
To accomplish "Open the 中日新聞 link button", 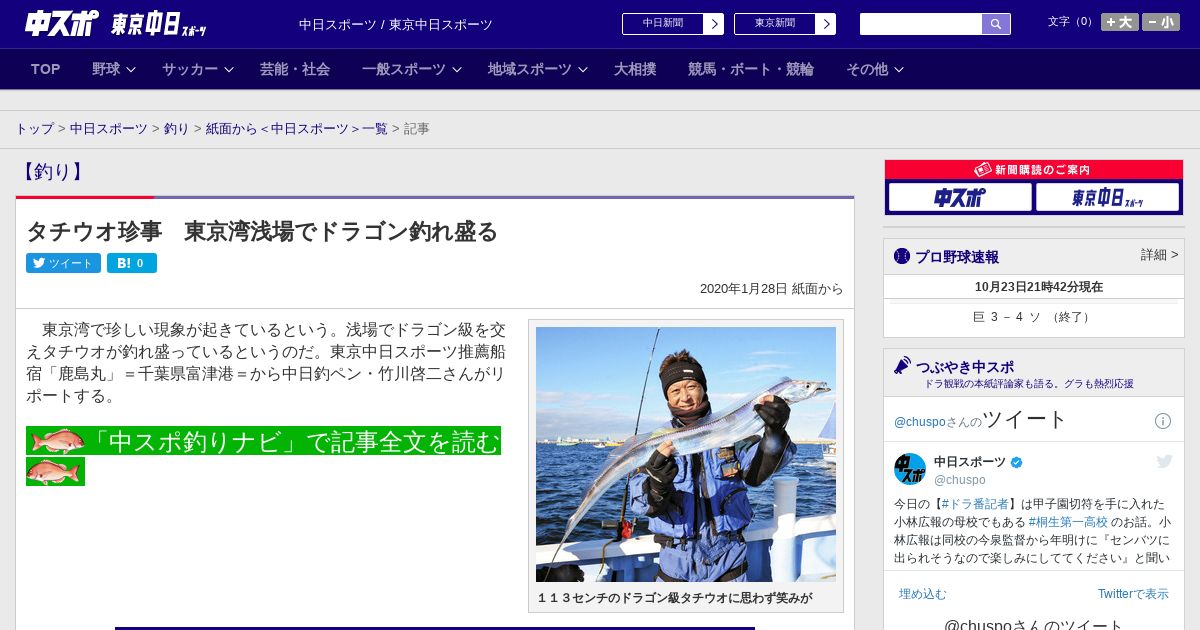I will [663, 24].
